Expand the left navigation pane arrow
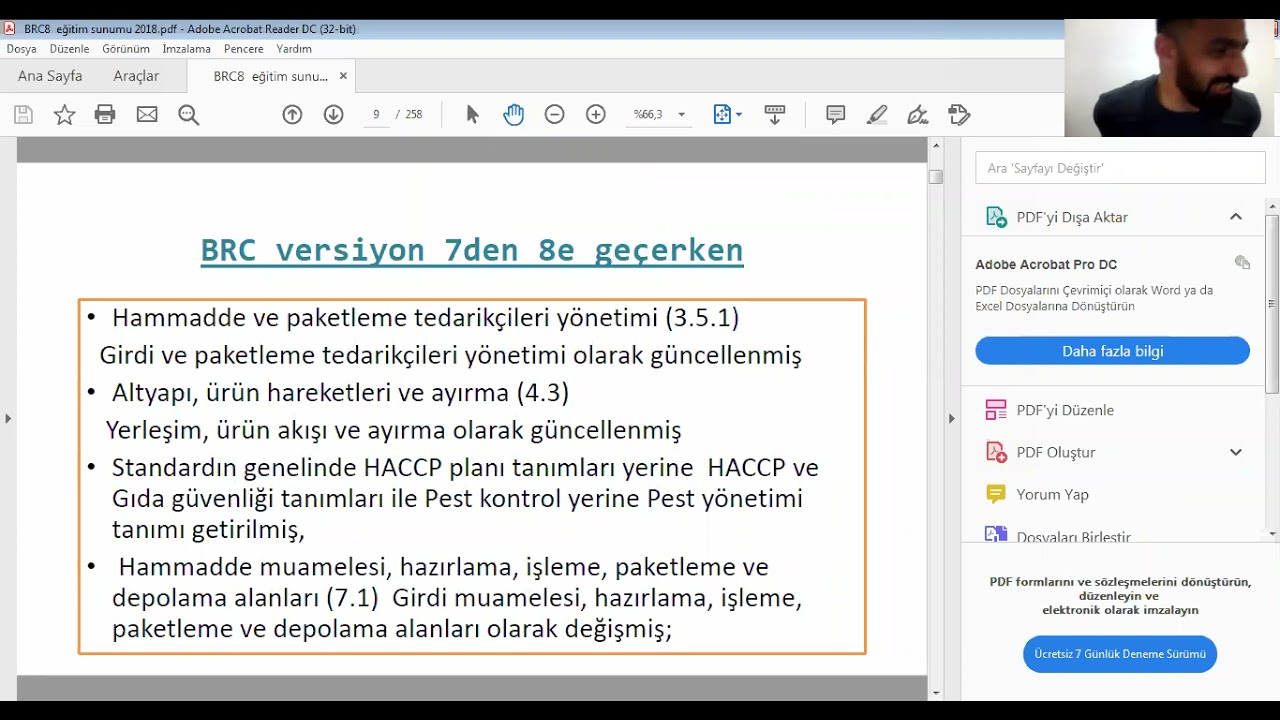Image resolution: width=1280 pixels, height=720 pixels. coord(8,418)
